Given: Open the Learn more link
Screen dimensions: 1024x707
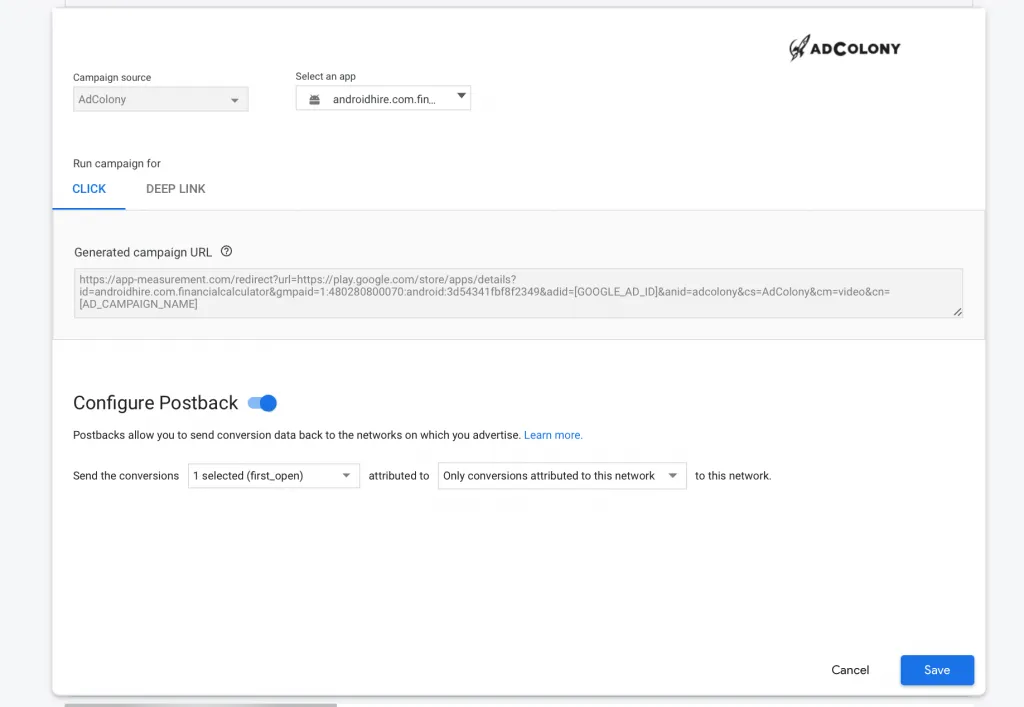Looking at the screenshot, I should tap(553, 435).
